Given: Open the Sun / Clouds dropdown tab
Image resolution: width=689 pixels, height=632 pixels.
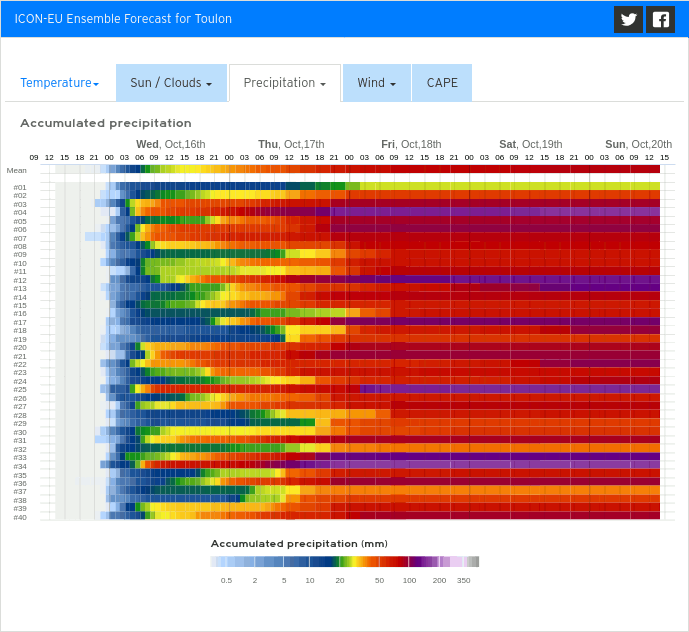Looking at the screenshot, I should (x=171, y=83).
